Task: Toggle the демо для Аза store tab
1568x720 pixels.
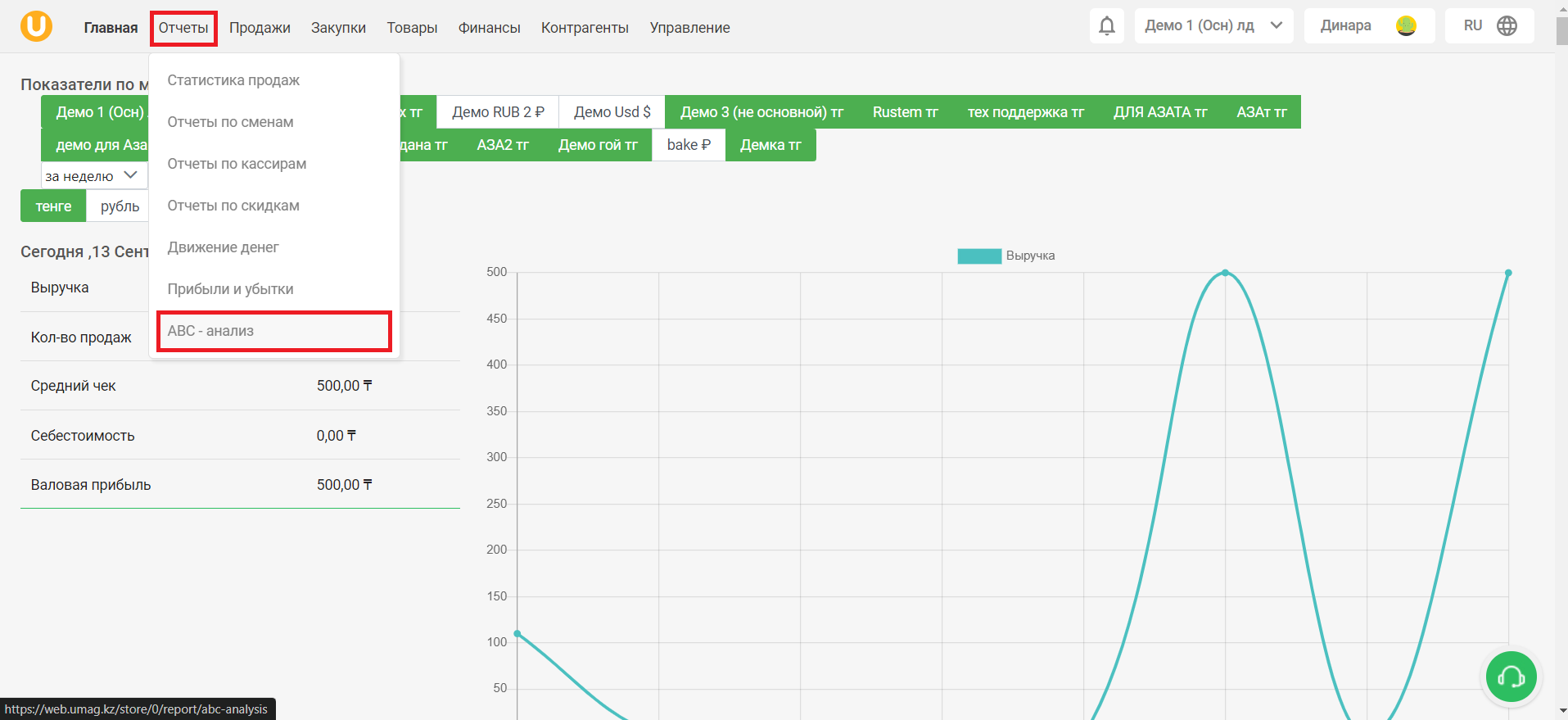Action: (95, 145)
